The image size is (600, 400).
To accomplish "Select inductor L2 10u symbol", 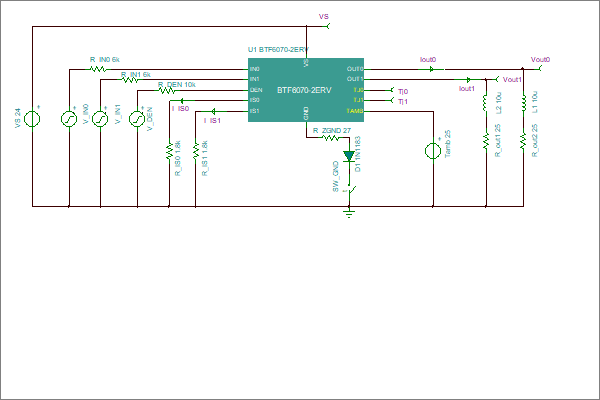I will click(x=485, y=103).
